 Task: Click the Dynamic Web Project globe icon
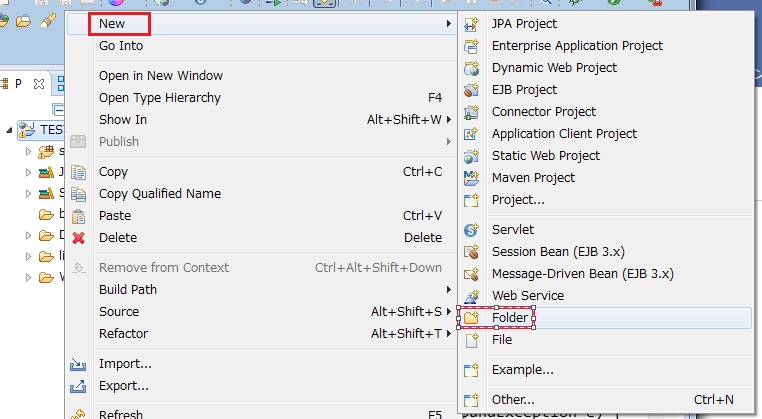(472, 68)
